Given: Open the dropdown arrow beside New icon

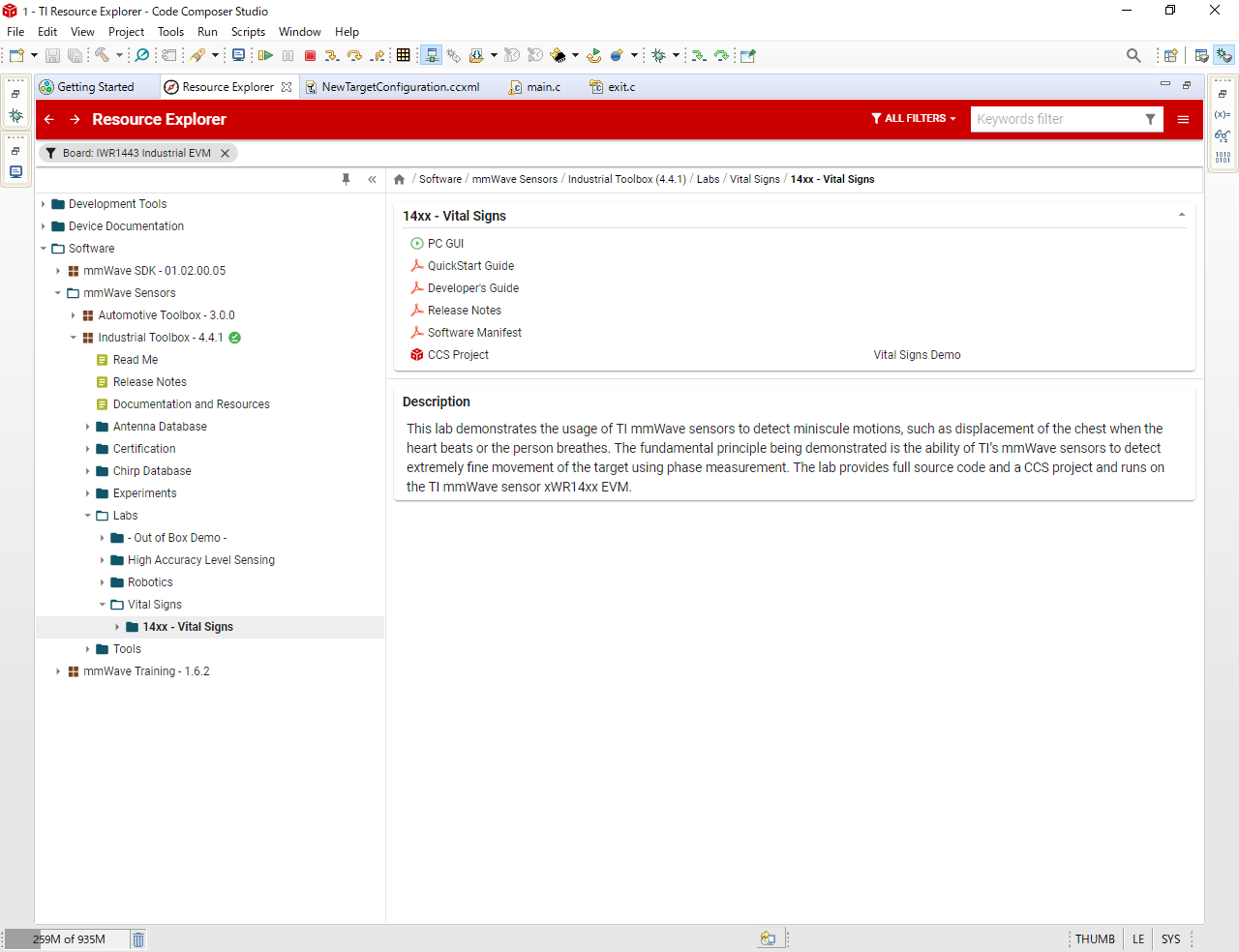Looking at the screenshot, I should (34, 55).
